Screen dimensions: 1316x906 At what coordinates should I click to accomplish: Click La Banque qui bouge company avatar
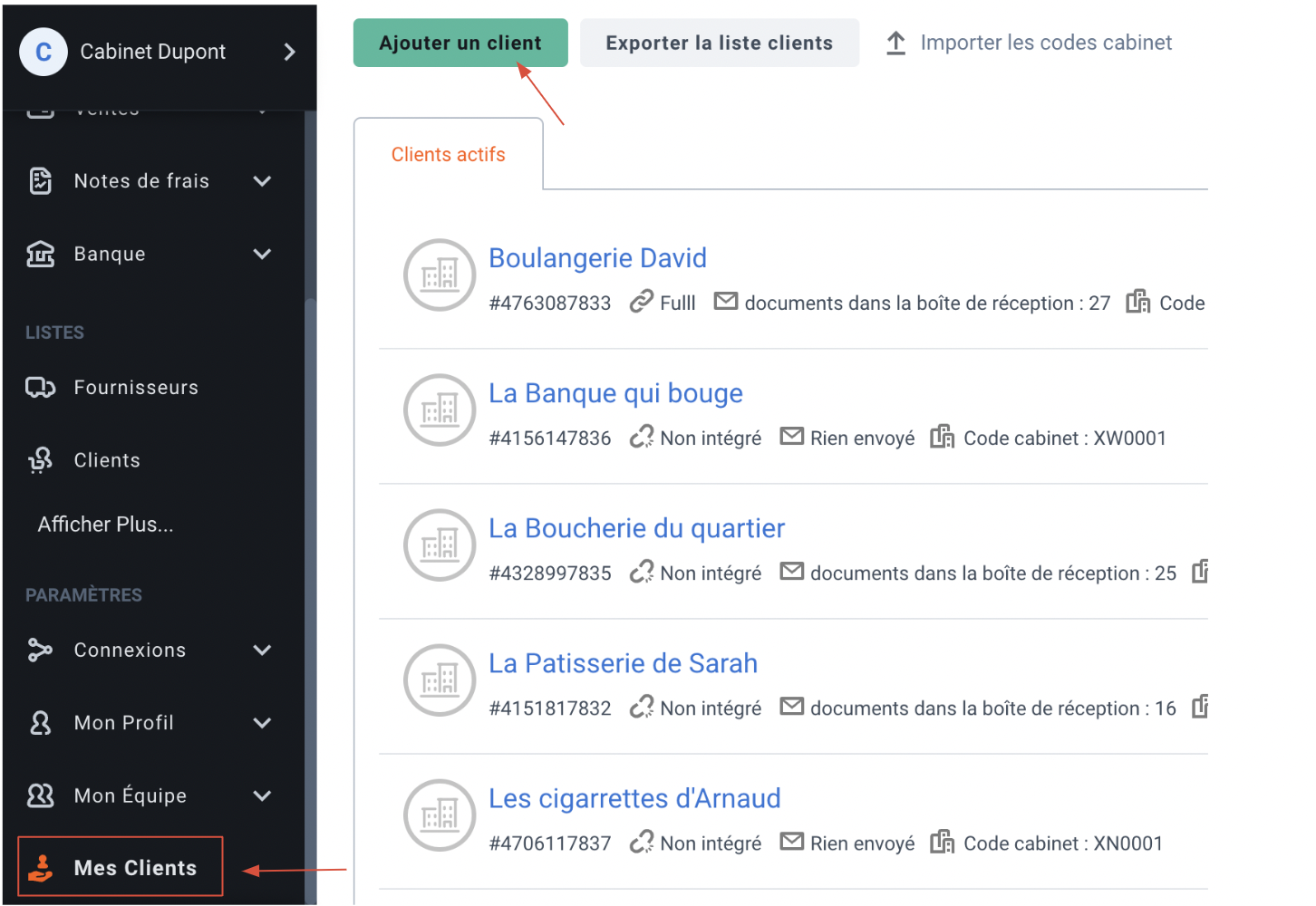pos(440,410)
